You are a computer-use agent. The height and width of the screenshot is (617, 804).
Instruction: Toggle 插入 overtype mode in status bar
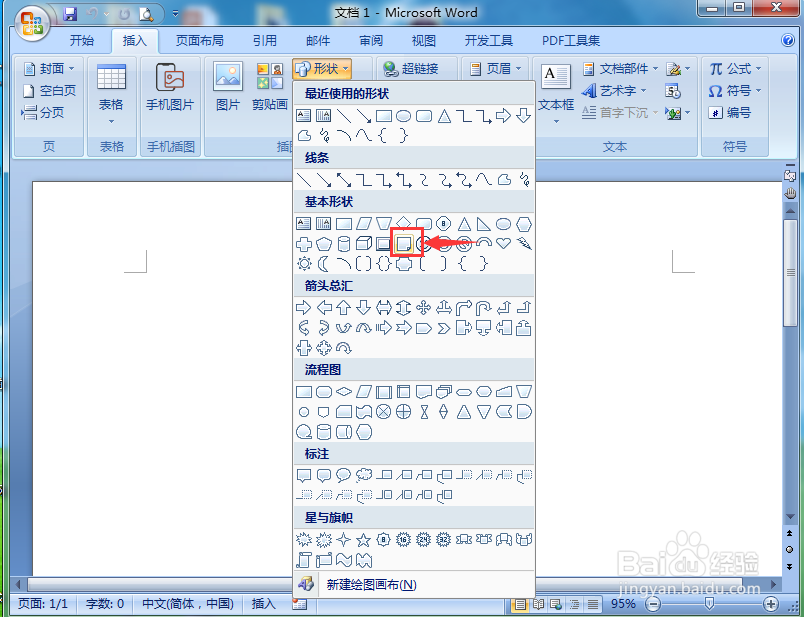pos(264,604)
